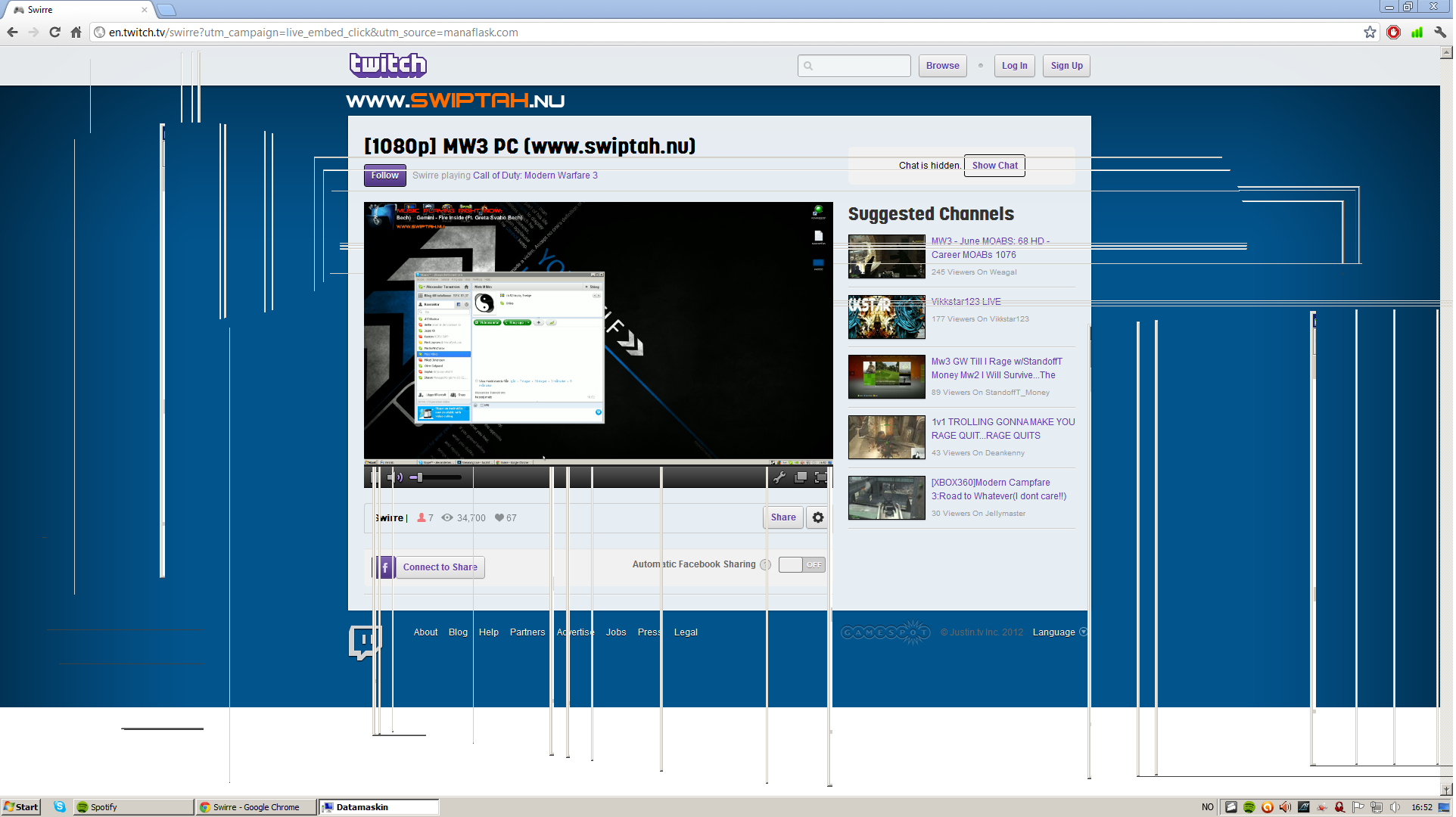Click the NO language indicator in taskbar

1207,807
